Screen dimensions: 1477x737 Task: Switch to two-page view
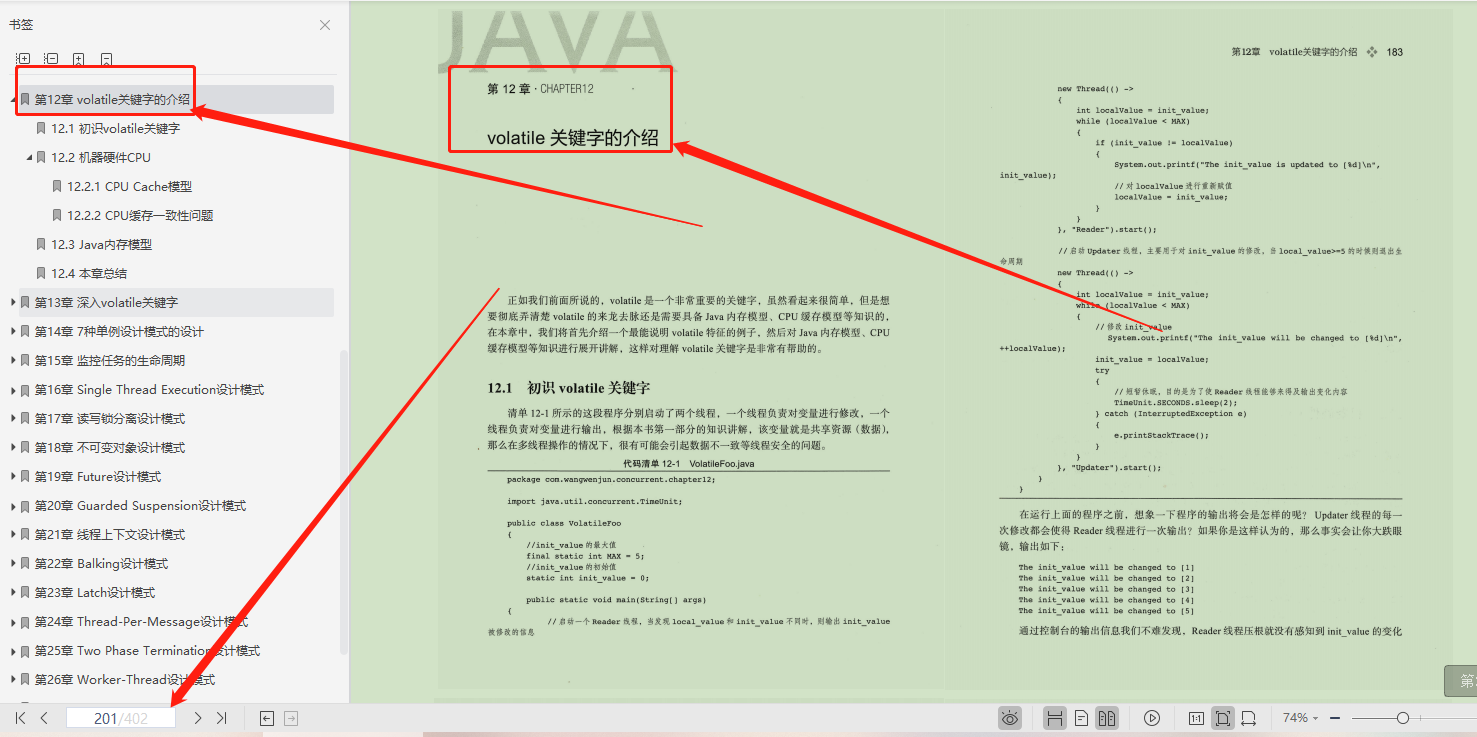click(x=1106, y=718)
